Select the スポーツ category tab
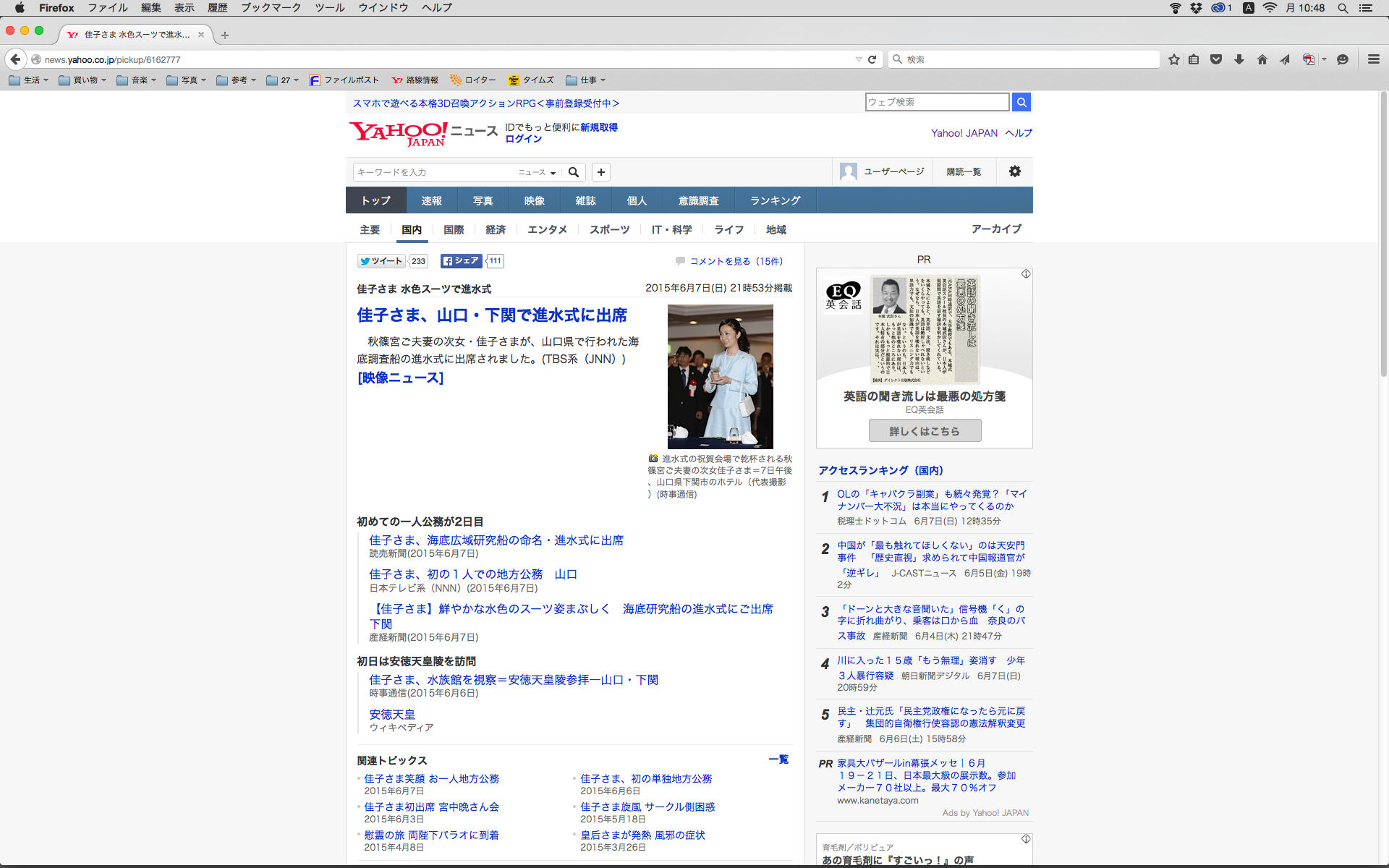This screenshot has width=1389, height=868. [609, 229]
